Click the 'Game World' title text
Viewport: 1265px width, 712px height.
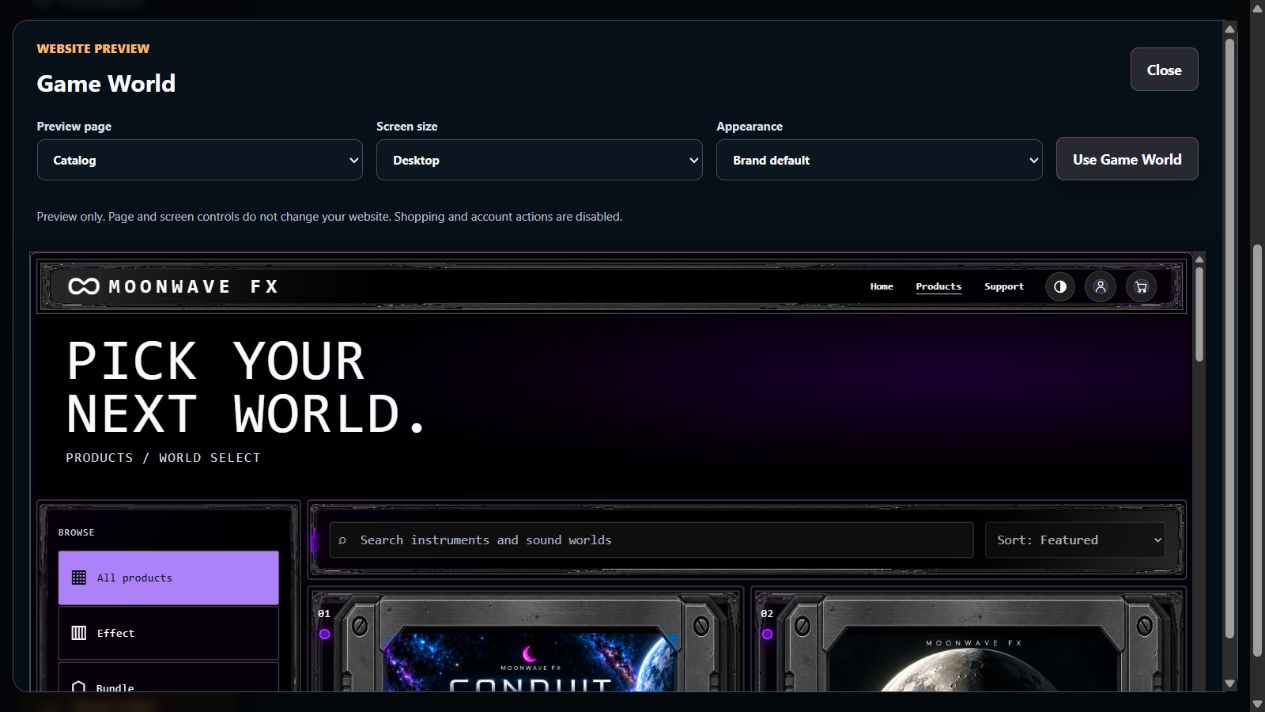pyautogui.click(x=106, y=84)
